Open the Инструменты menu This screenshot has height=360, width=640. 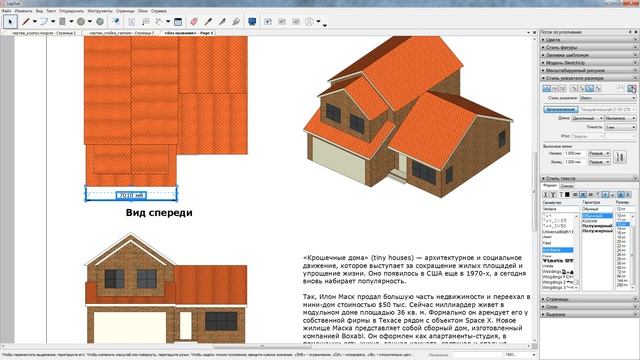coord(100,11)
